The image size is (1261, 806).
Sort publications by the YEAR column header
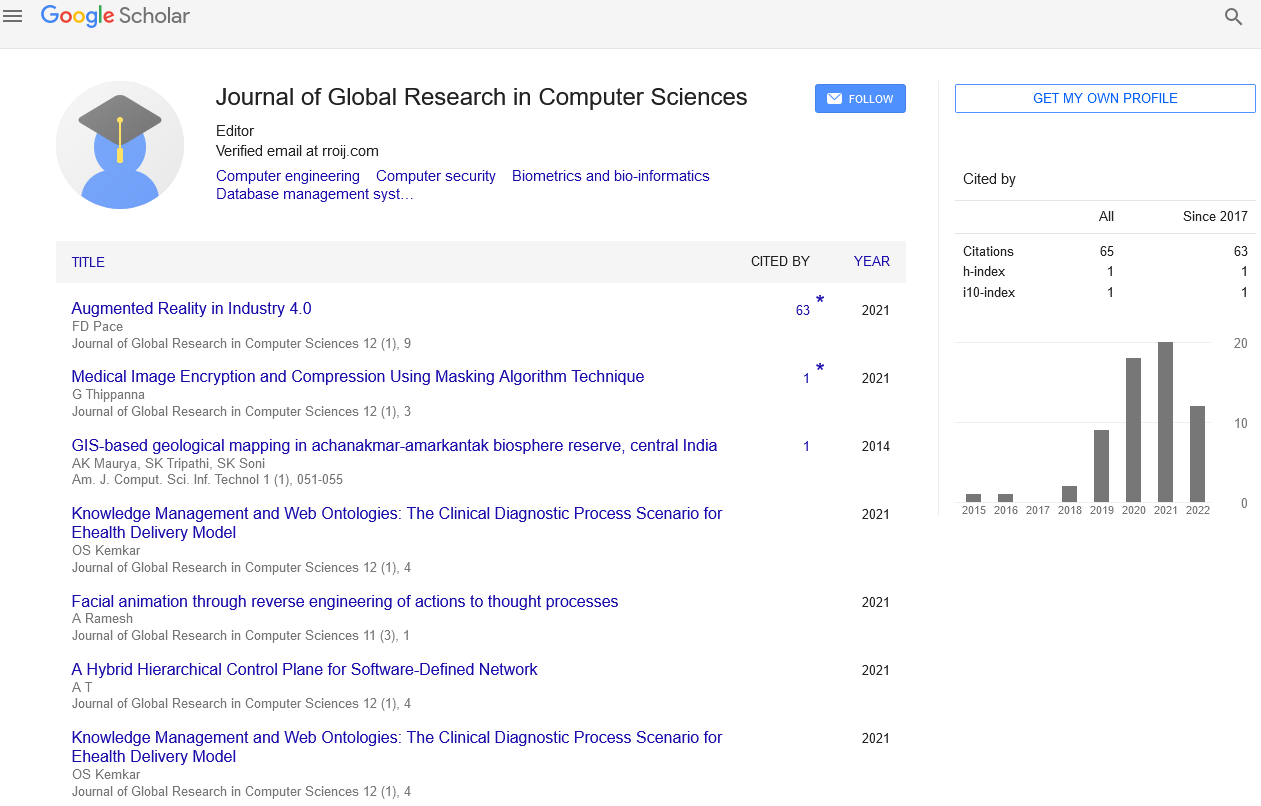(x=871, y=262)
